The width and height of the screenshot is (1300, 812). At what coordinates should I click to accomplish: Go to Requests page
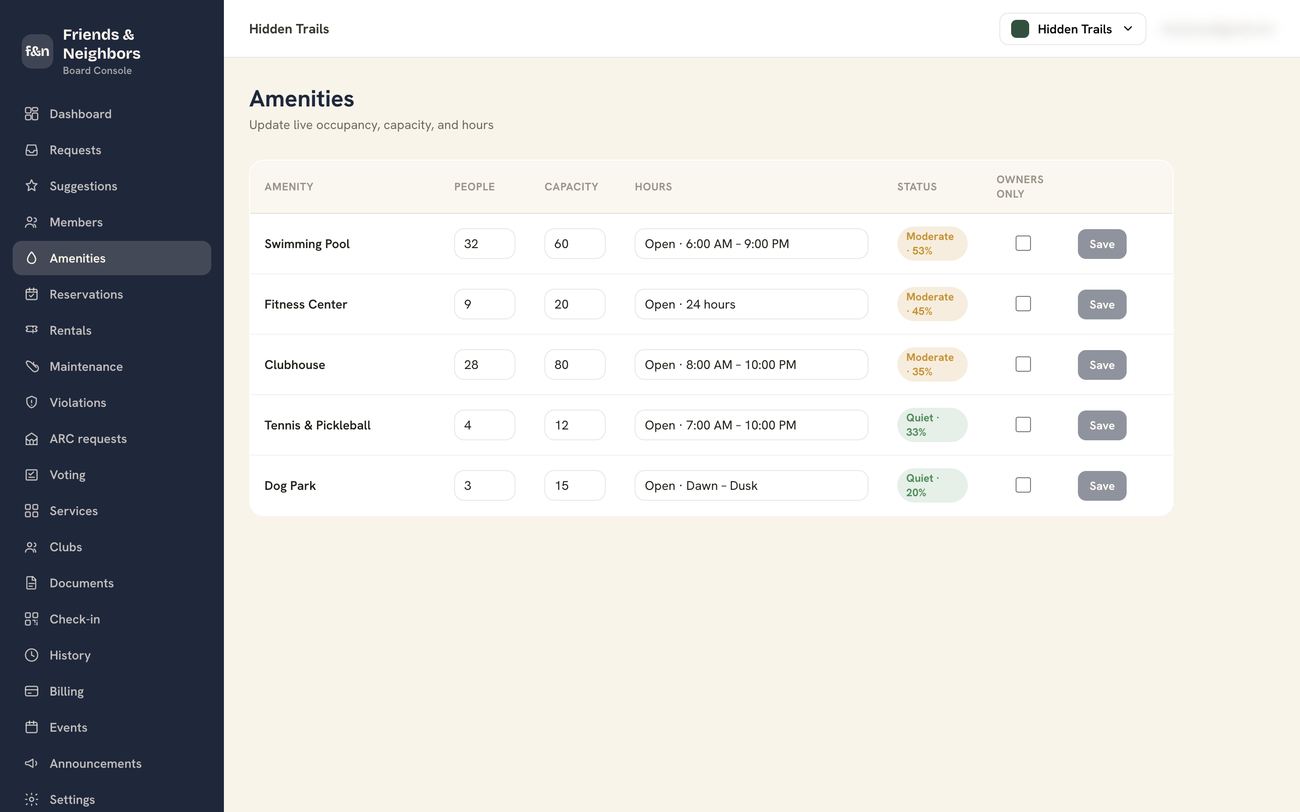pyautogui.click(x=112, y=150)
